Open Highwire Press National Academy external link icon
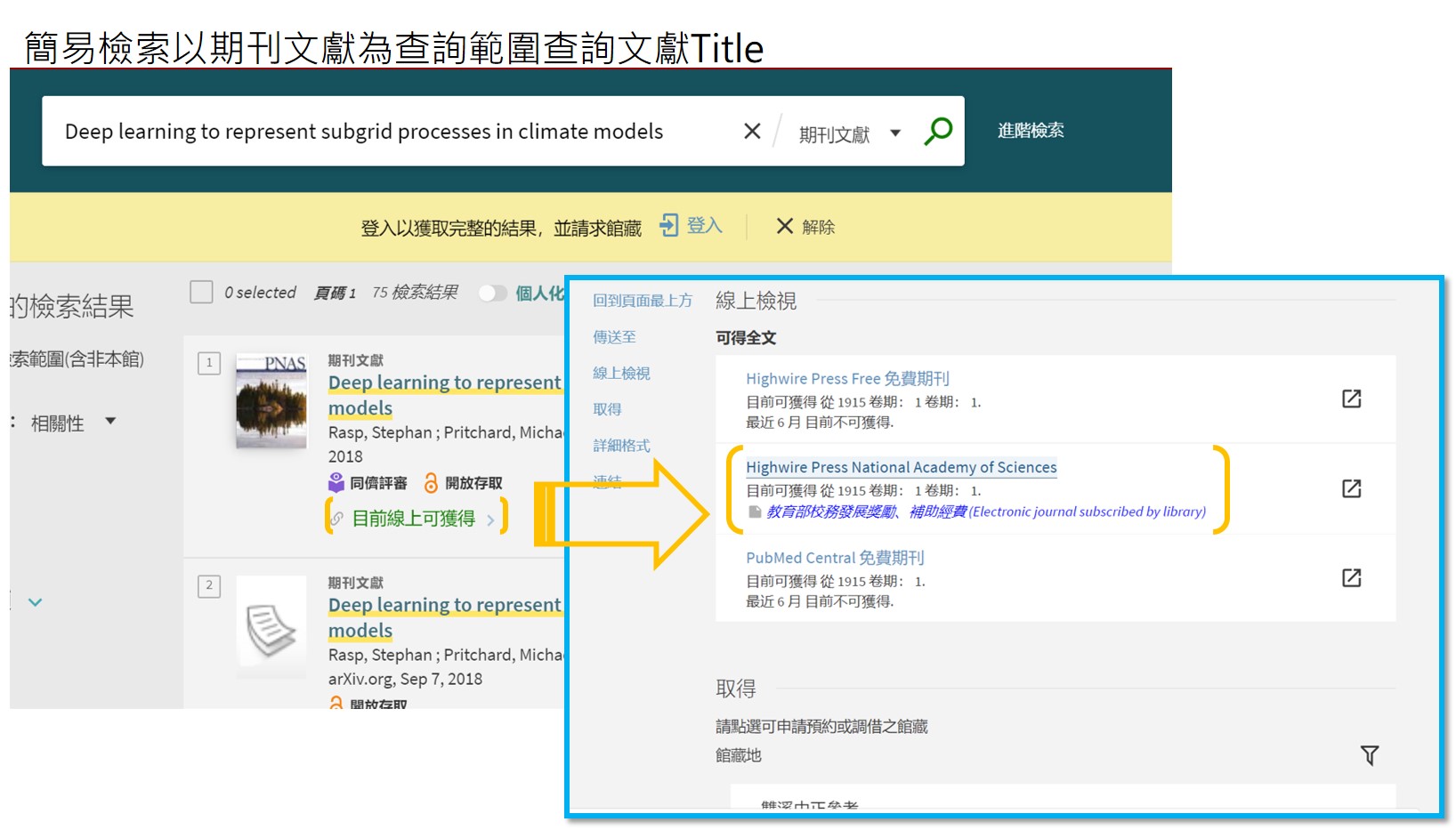 [x=1351, y=488]
